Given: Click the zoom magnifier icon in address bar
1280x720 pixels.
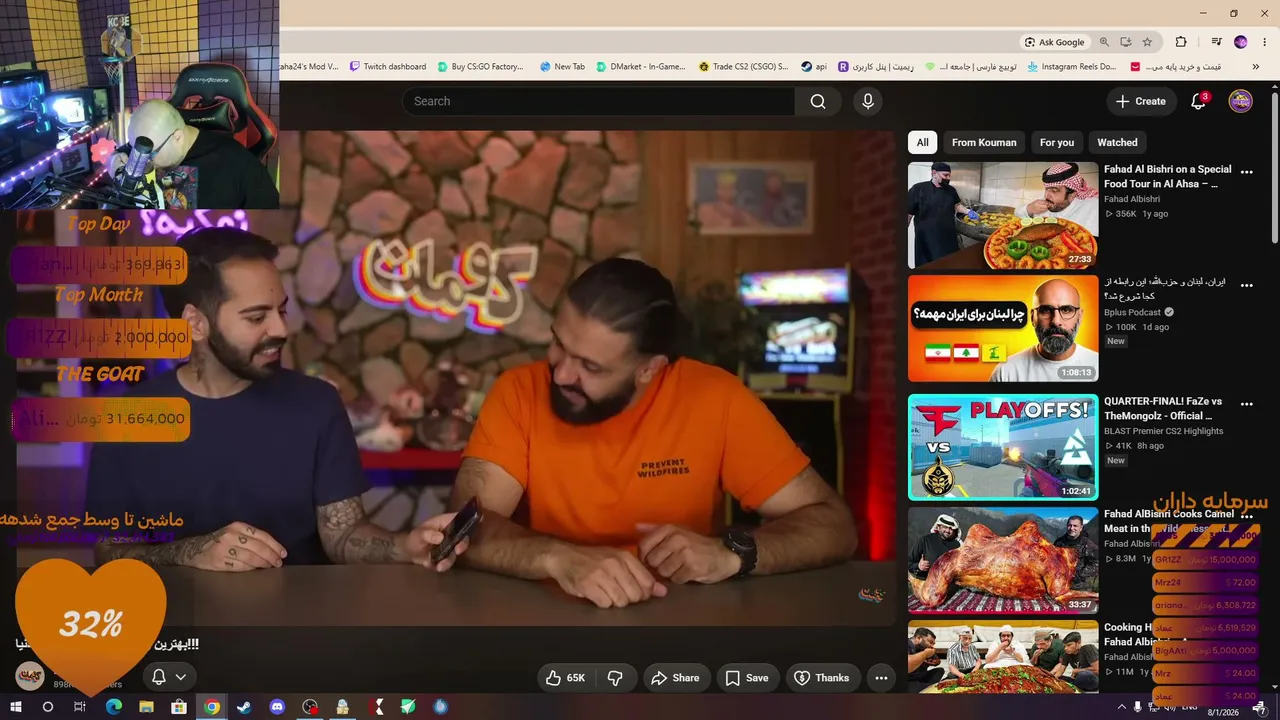Looking at the screenshot, I should point(1104,42).
